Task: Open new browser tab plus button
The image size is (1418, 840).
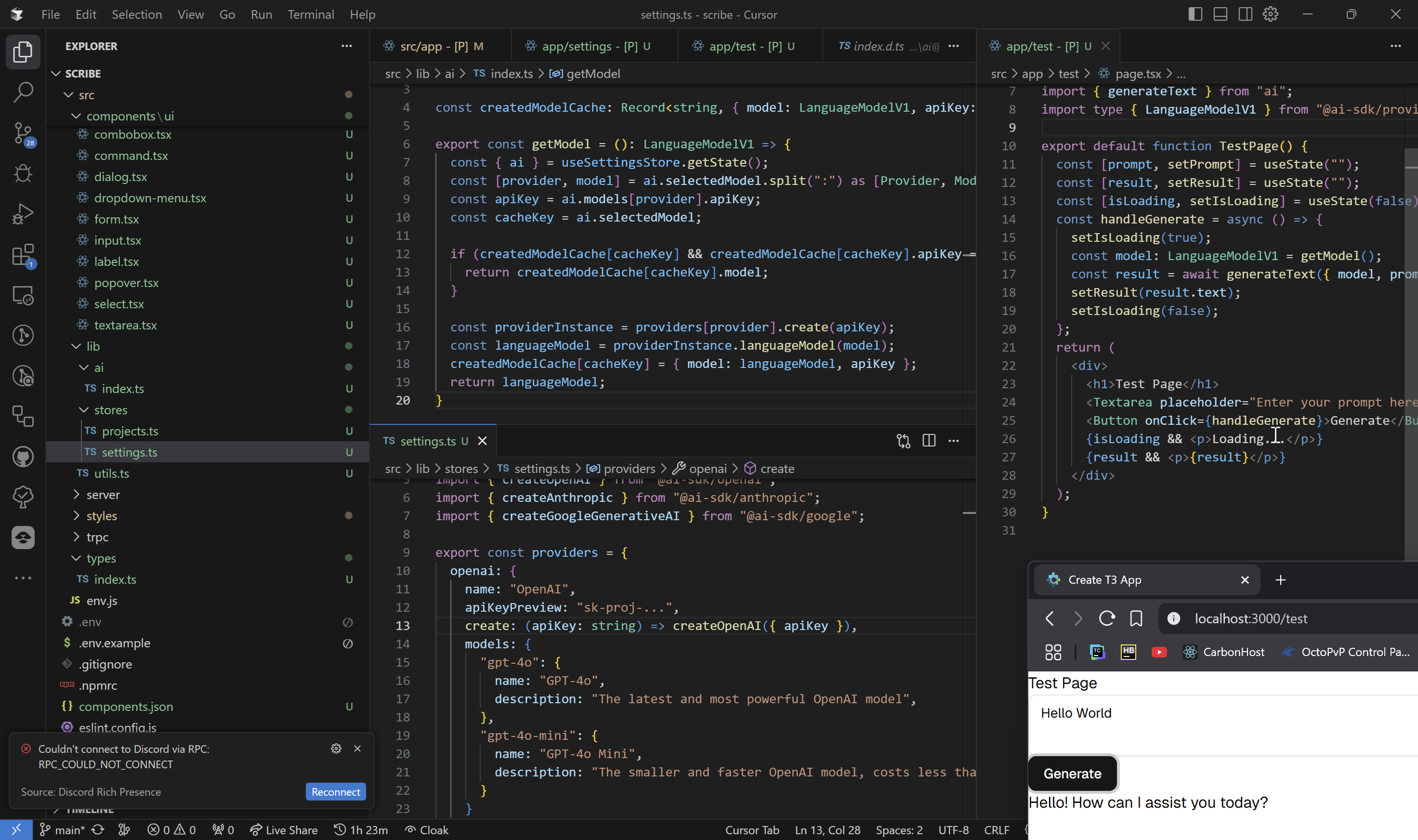Action: click(1280, 579)
